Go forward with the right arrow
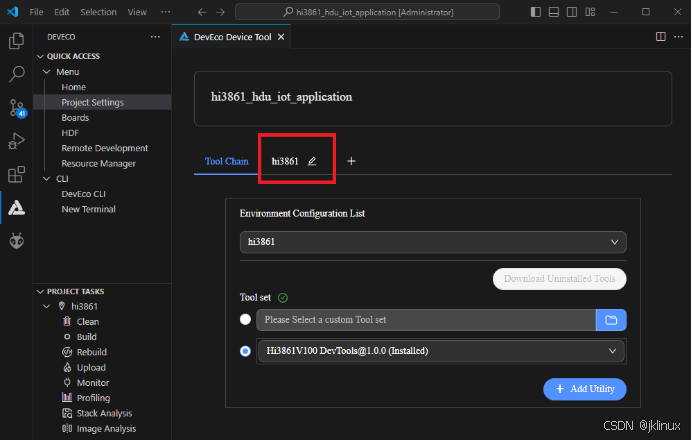The height and width of the screenshot is (440, 692). (x=220, y=12)
